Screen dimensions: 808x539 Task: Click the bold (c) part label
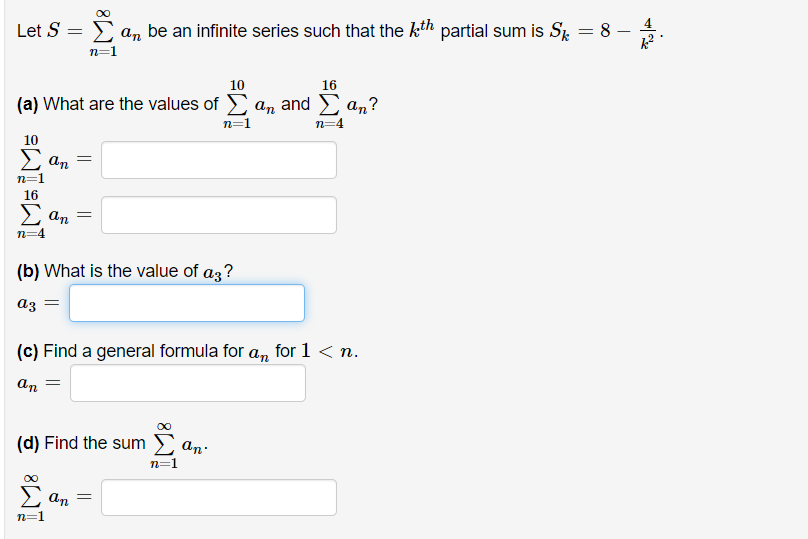click(x=28, y=351)
